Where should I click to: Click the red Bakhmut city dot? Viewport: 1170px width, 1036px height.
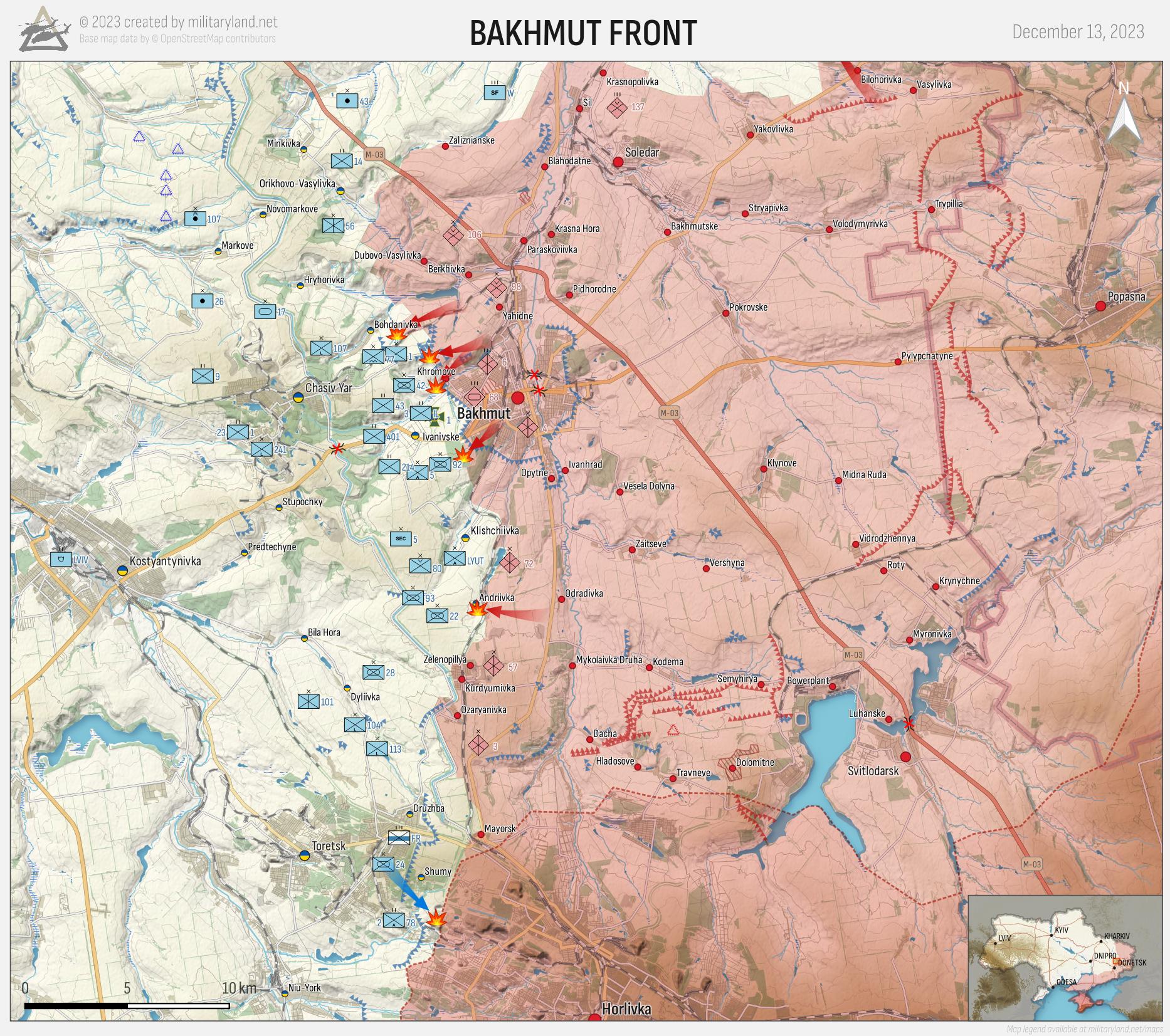tap(518, 398)
